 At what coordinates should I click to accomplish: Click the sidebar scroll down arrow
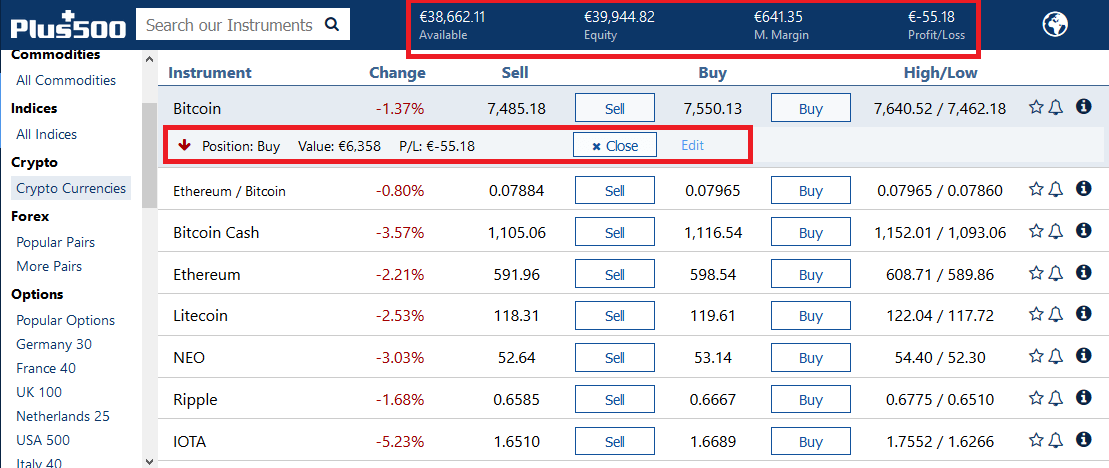149,461
